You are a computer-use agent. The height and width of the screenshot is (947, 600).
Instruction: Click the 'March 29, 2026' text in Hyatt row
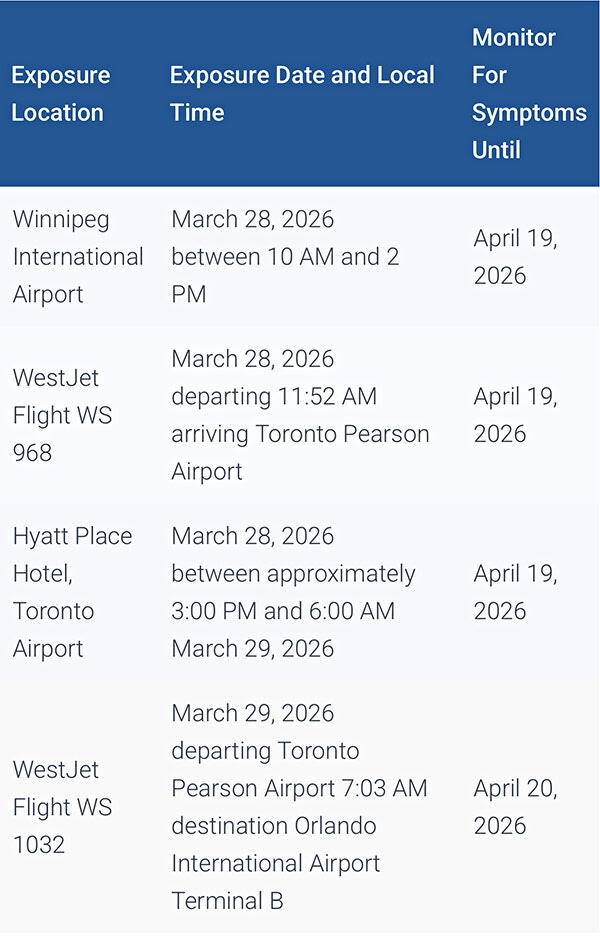coord(252,648)
